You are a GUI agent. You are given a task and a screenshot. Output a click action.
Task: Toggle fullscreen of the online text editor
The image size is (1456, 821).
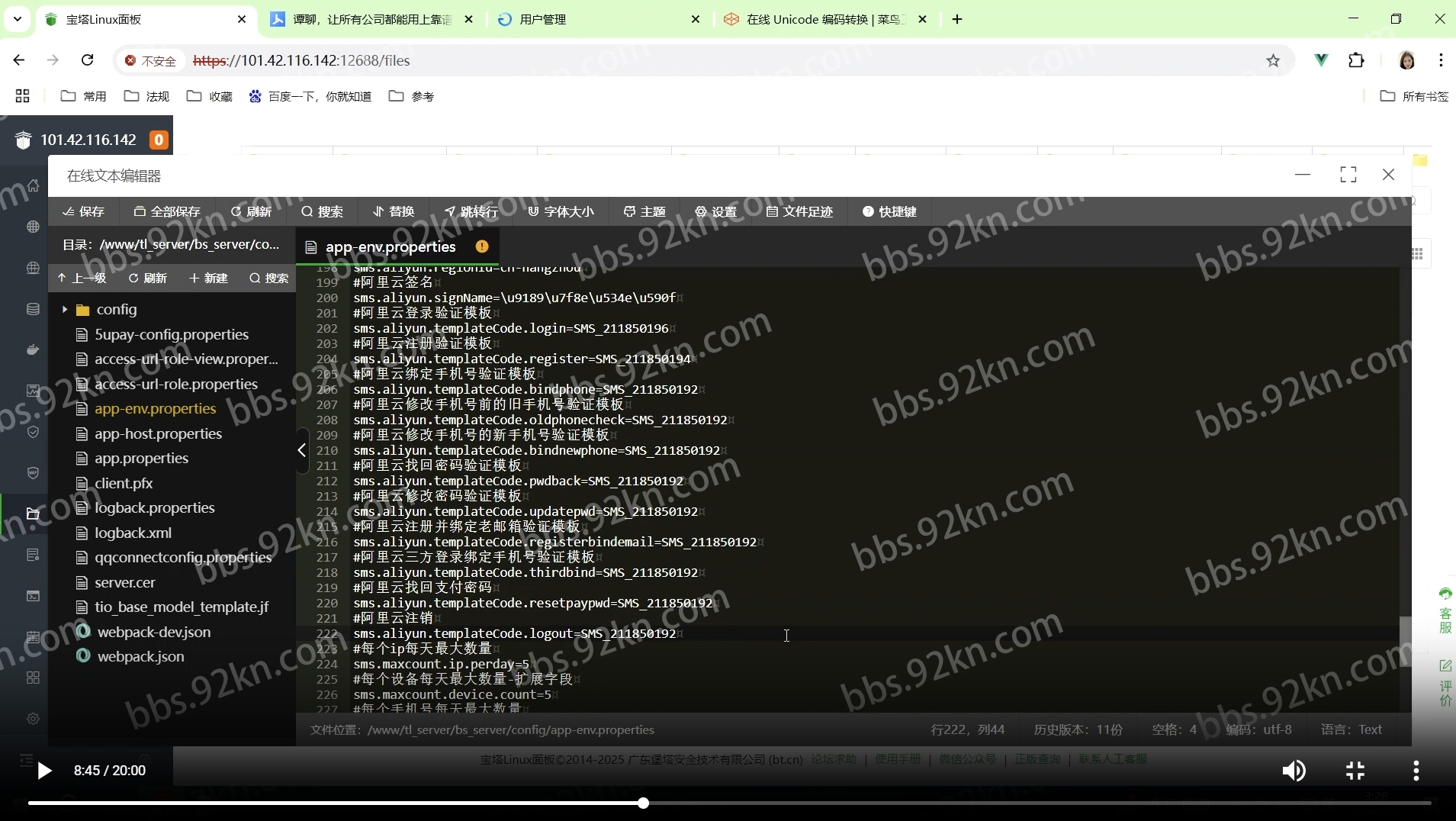coord(1348,175)
